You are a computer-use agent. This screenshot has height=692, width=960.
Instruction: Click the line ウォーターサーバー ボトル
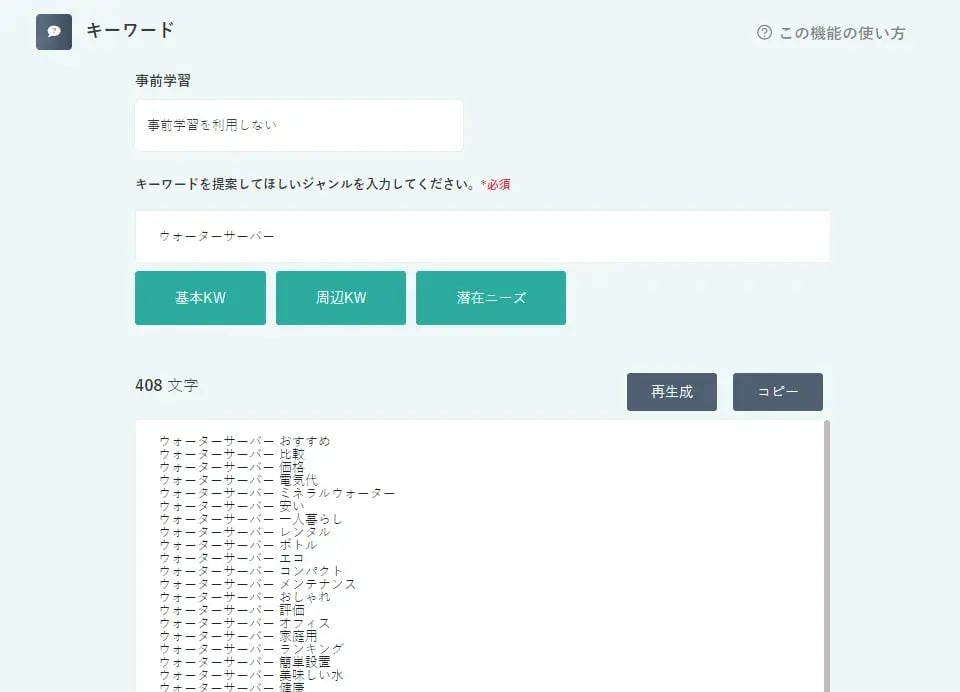pos(239,544)
